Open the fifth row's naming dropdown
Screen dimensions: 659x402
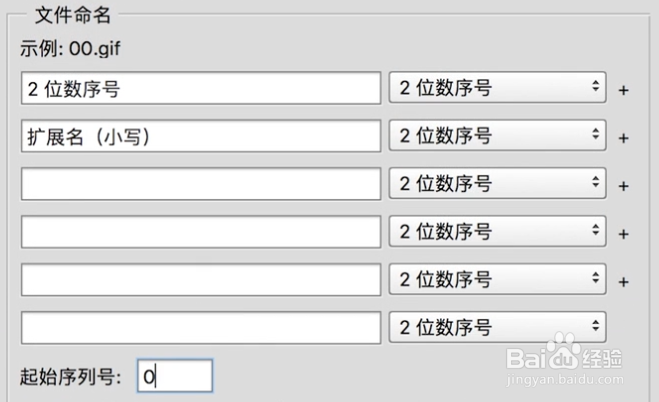[x=498, y=280]
